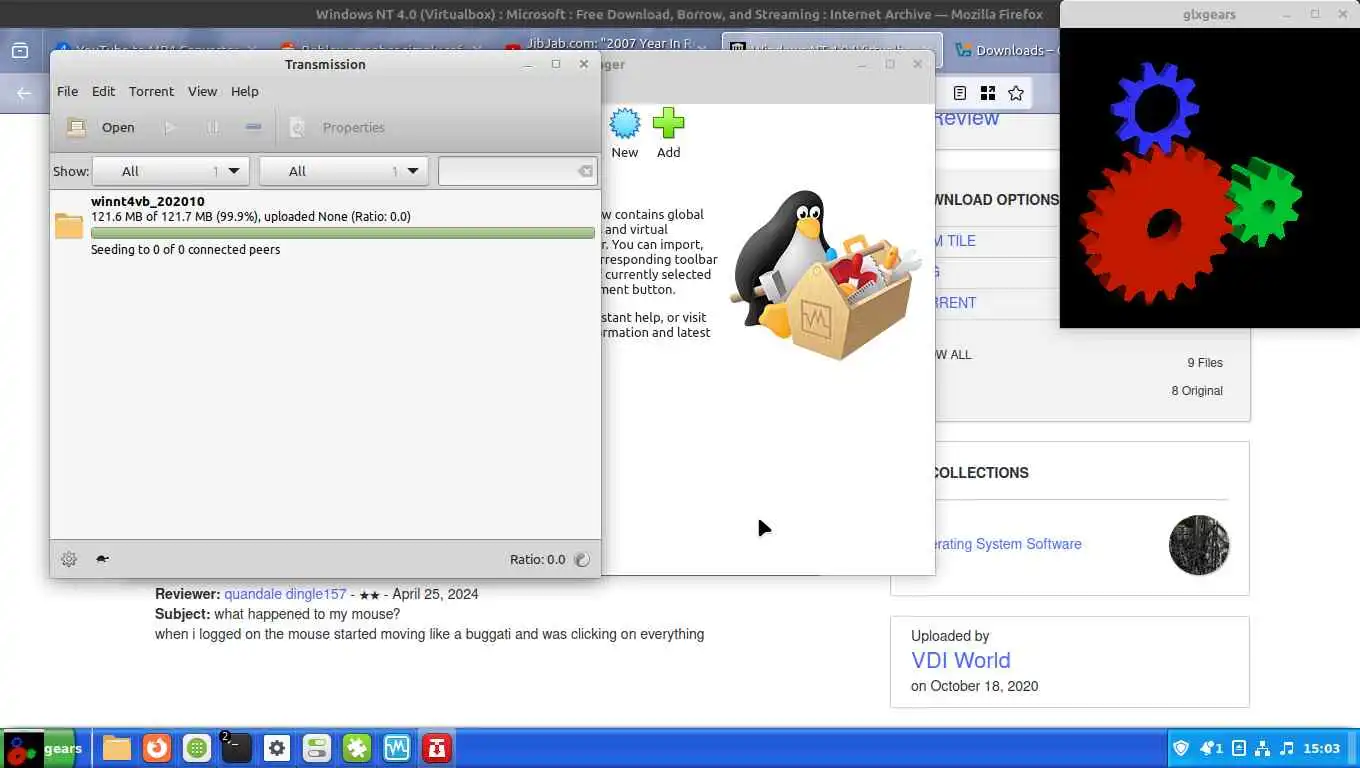Click the music note sound tray icon
The width and height of the screenshot is (1360, 768).
pyautogui.click(x=1287, y=748)
